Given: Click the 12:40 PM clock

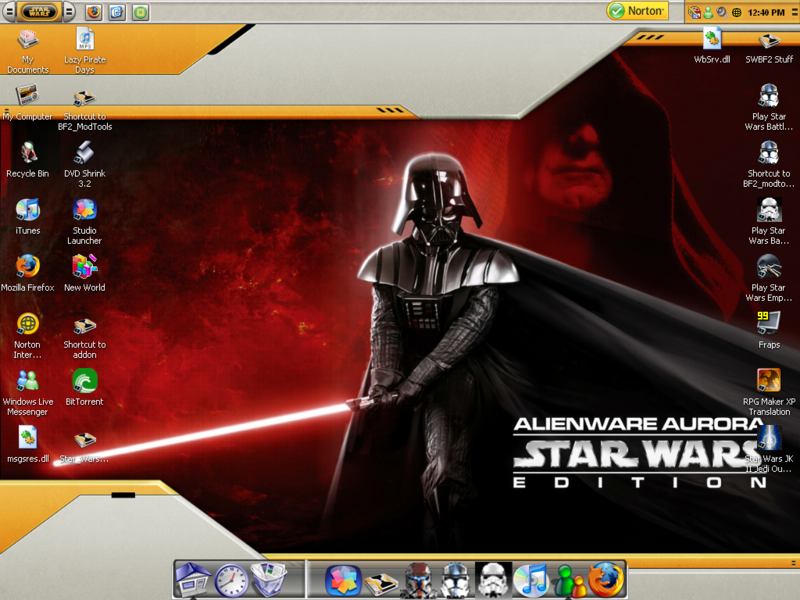Looking at the screenshot, I should click(x=766, y=13).
